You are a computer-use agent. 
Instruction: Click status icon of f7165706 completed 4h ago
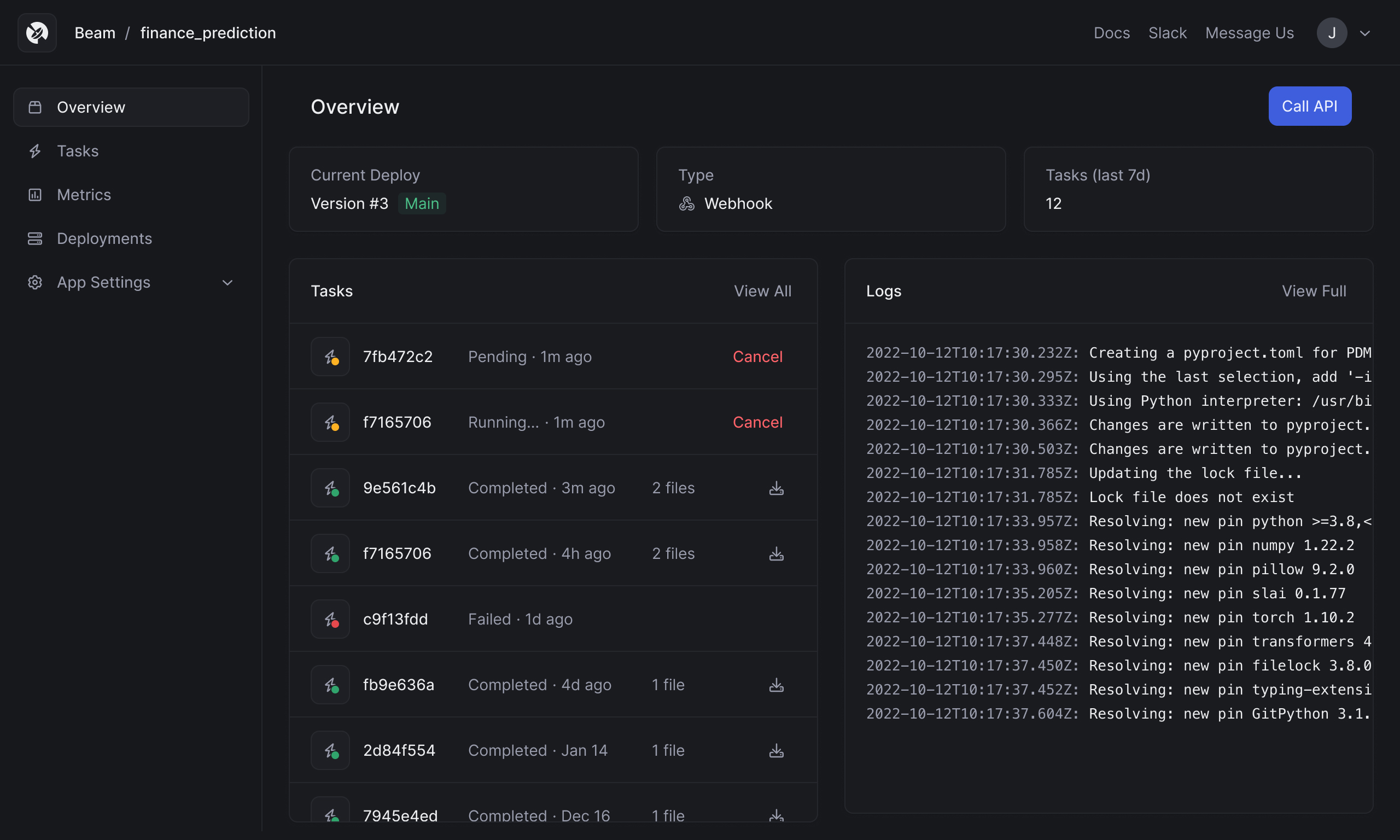click(x=330, y=553)
